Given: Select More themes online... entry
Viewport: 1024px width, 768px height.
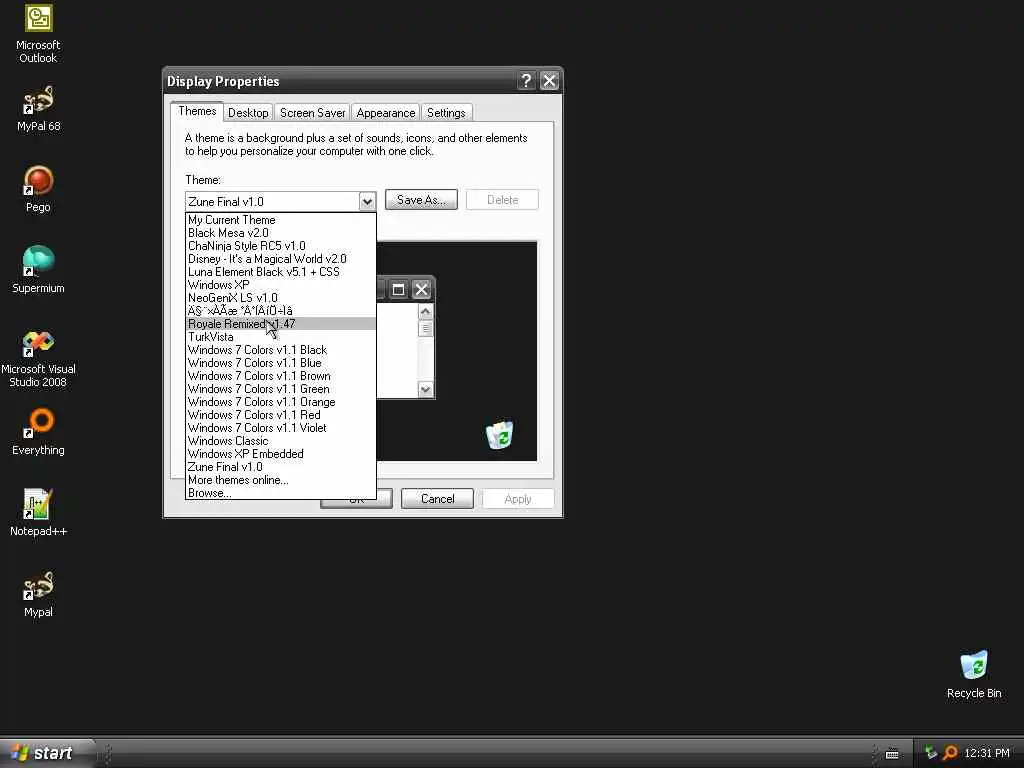Looking at the screenshot, I should [x=281, y=480].
